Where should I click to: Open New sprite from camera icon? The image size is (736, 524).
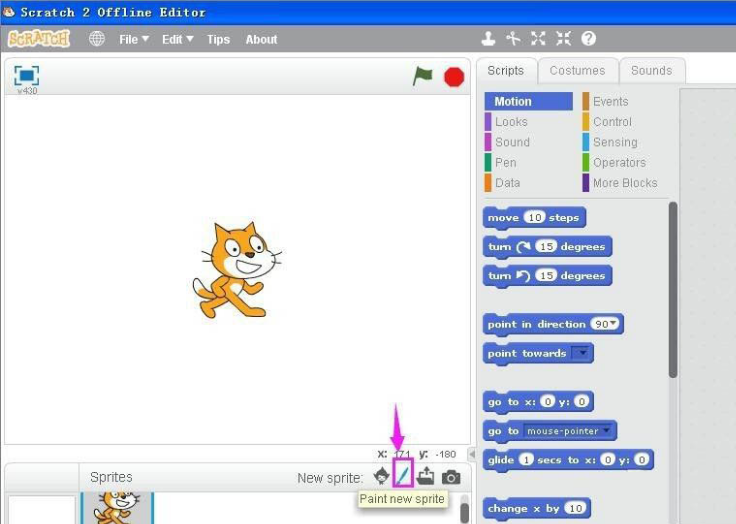coord(451,477)
